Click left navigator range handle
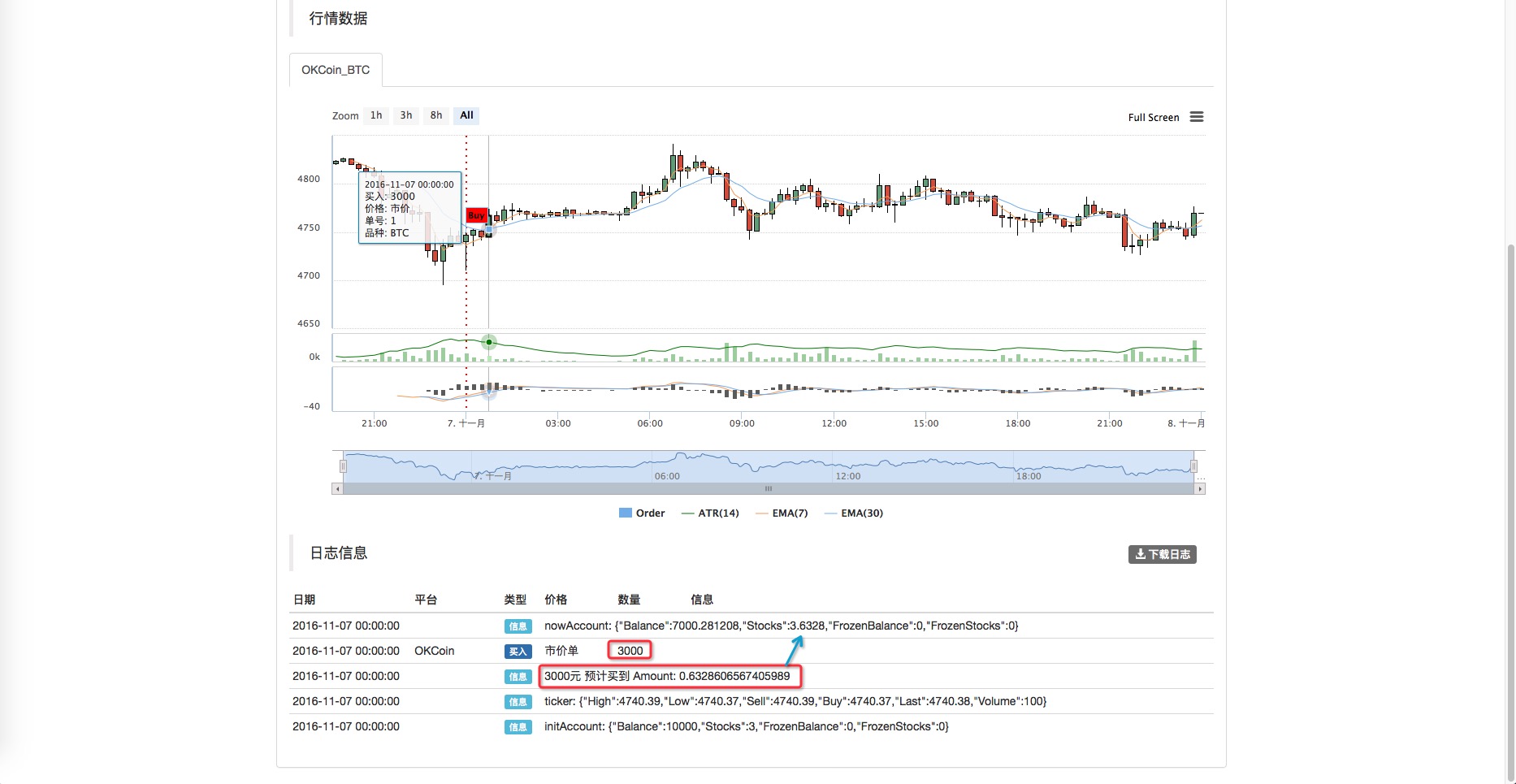This screenshot has height=784, width=1516. click(343, 466)
